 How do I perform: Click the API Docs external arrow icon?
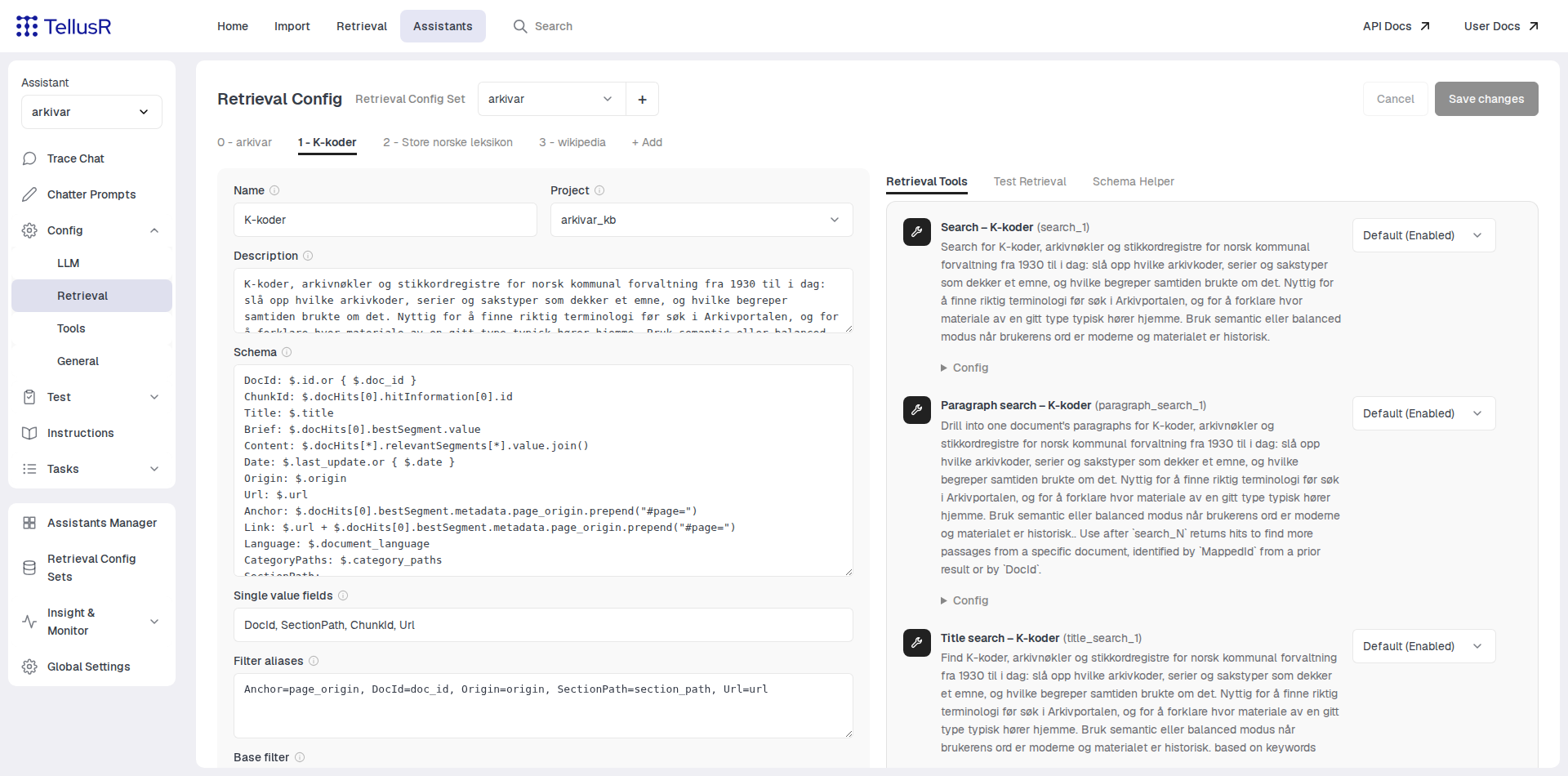point(1425,26)
